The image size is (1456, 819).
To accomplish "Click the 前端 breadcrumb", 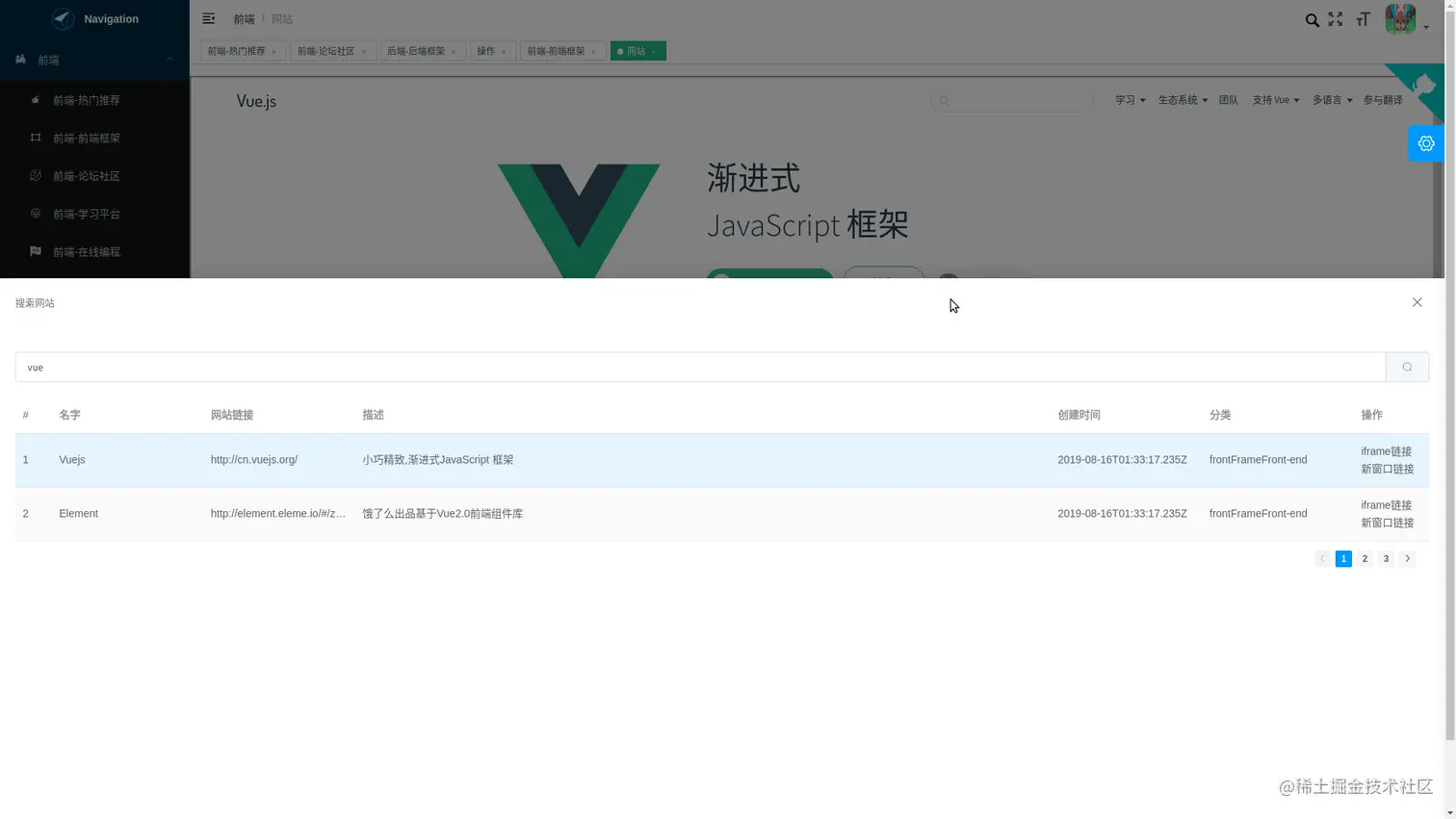I will point(244,19).
